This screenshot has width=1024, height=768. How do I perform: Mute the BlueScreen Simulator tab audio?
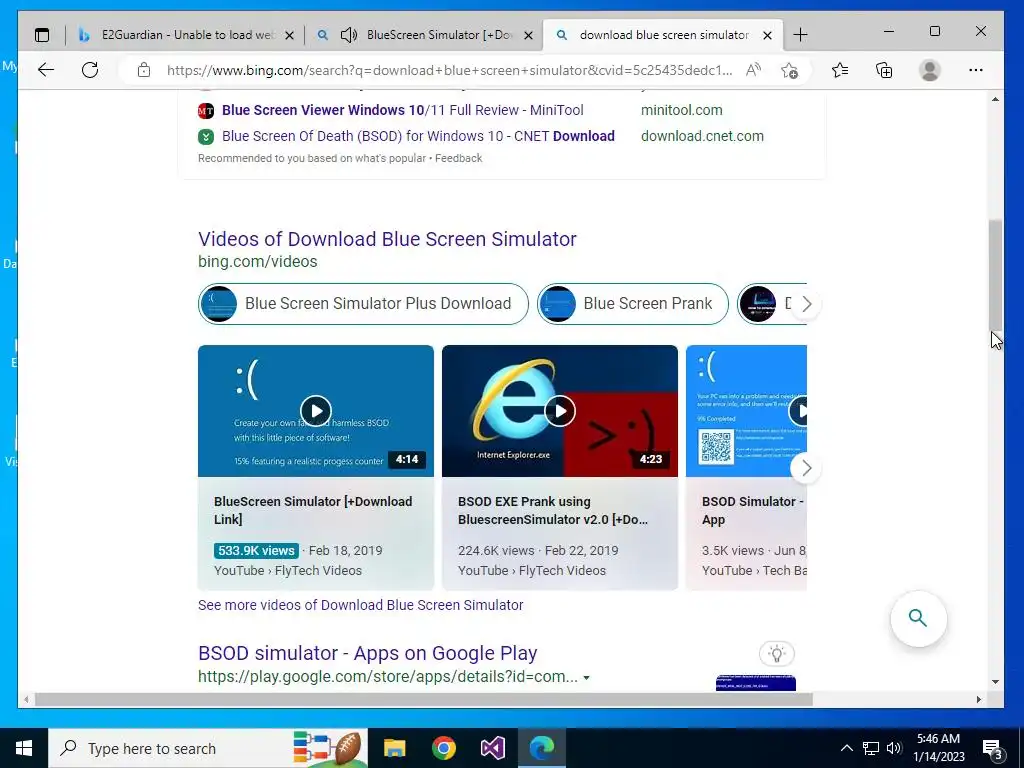click(349, 35)
